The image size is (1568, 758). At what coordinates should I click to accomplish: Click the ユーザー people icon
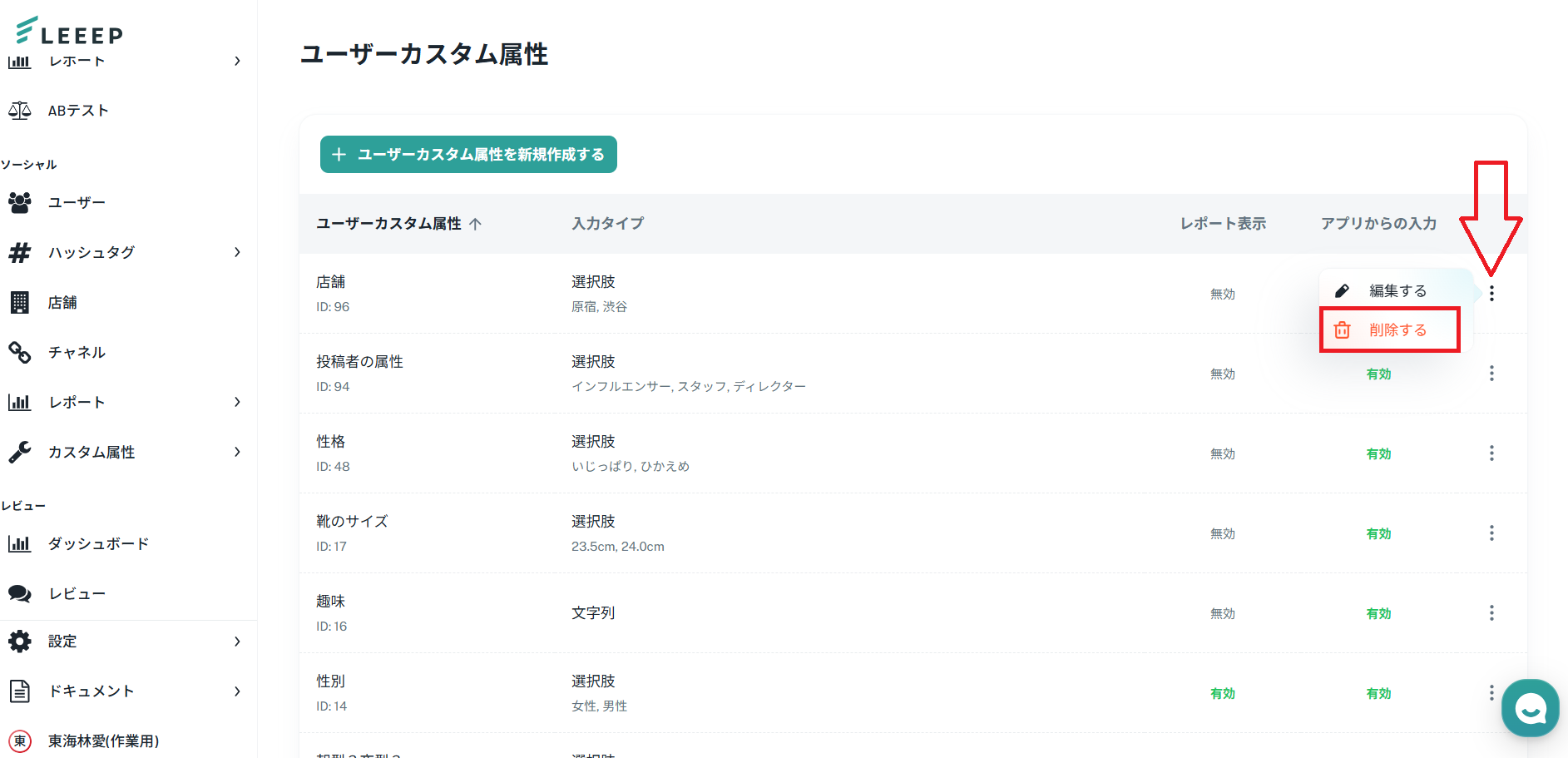tap(20, 202)
